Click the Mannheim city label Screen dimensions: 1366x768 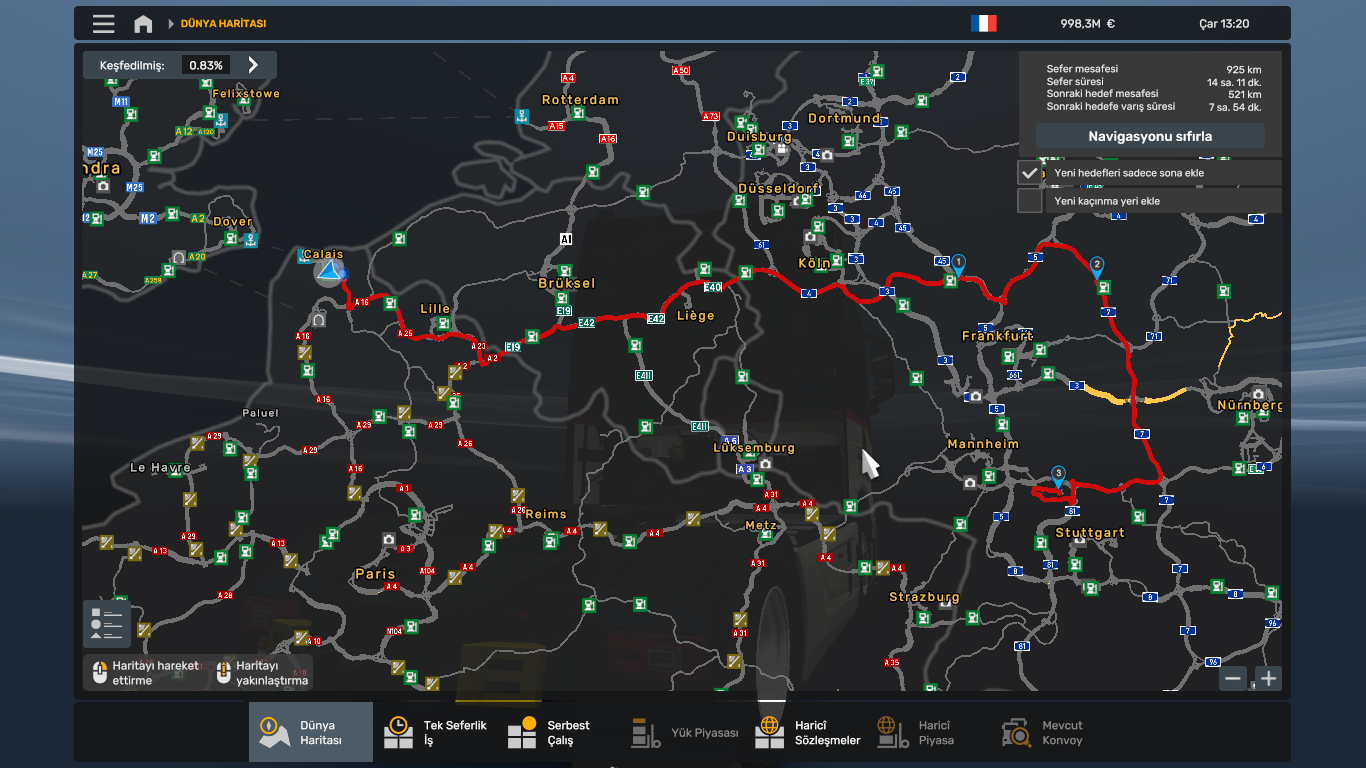[x=983, y=444]
